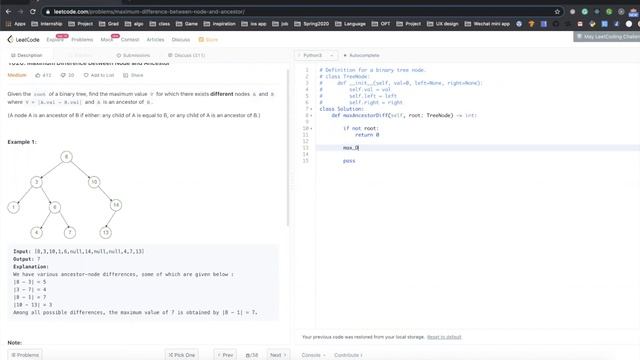This screenshot has width=640, height=360.
Task: Switch to the Submissions tab
Action: [x=133, y=55]
